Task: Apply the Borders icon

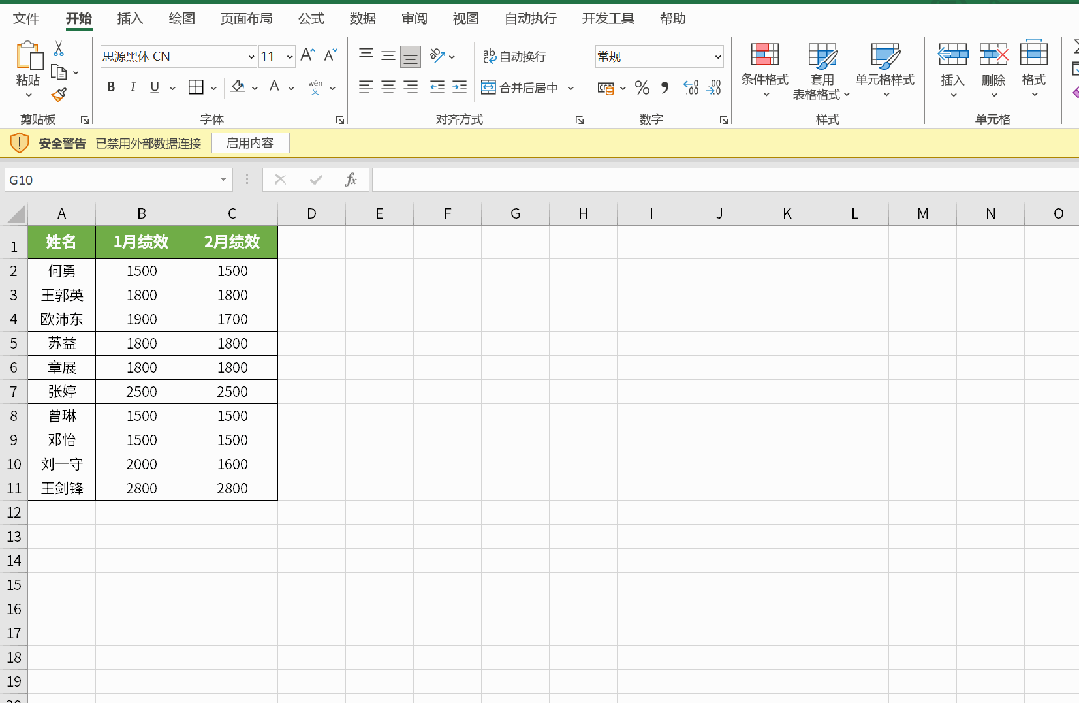Action: pos(196,87)
